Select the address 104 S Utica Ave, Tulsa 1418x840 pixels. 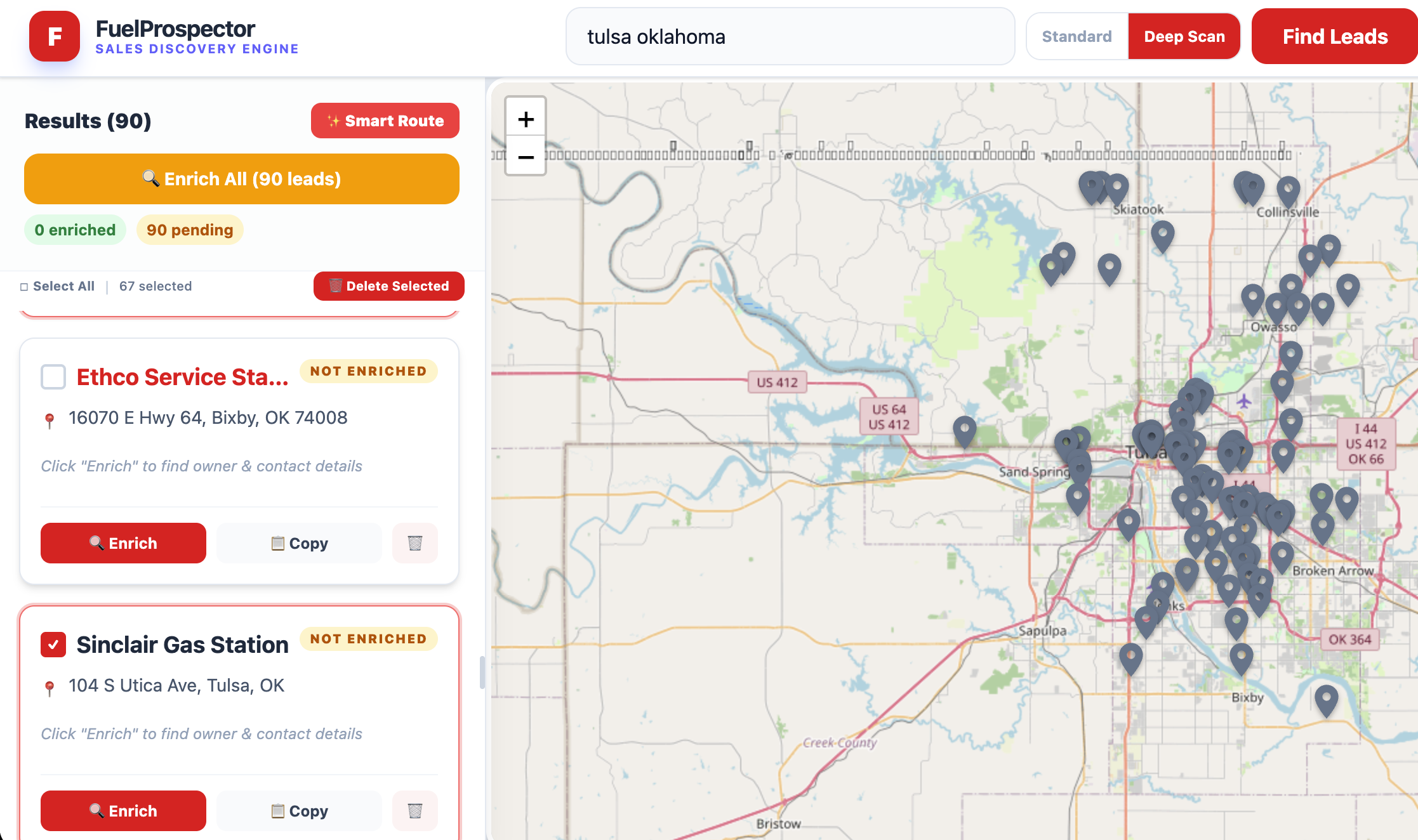(x=176, y=685)
